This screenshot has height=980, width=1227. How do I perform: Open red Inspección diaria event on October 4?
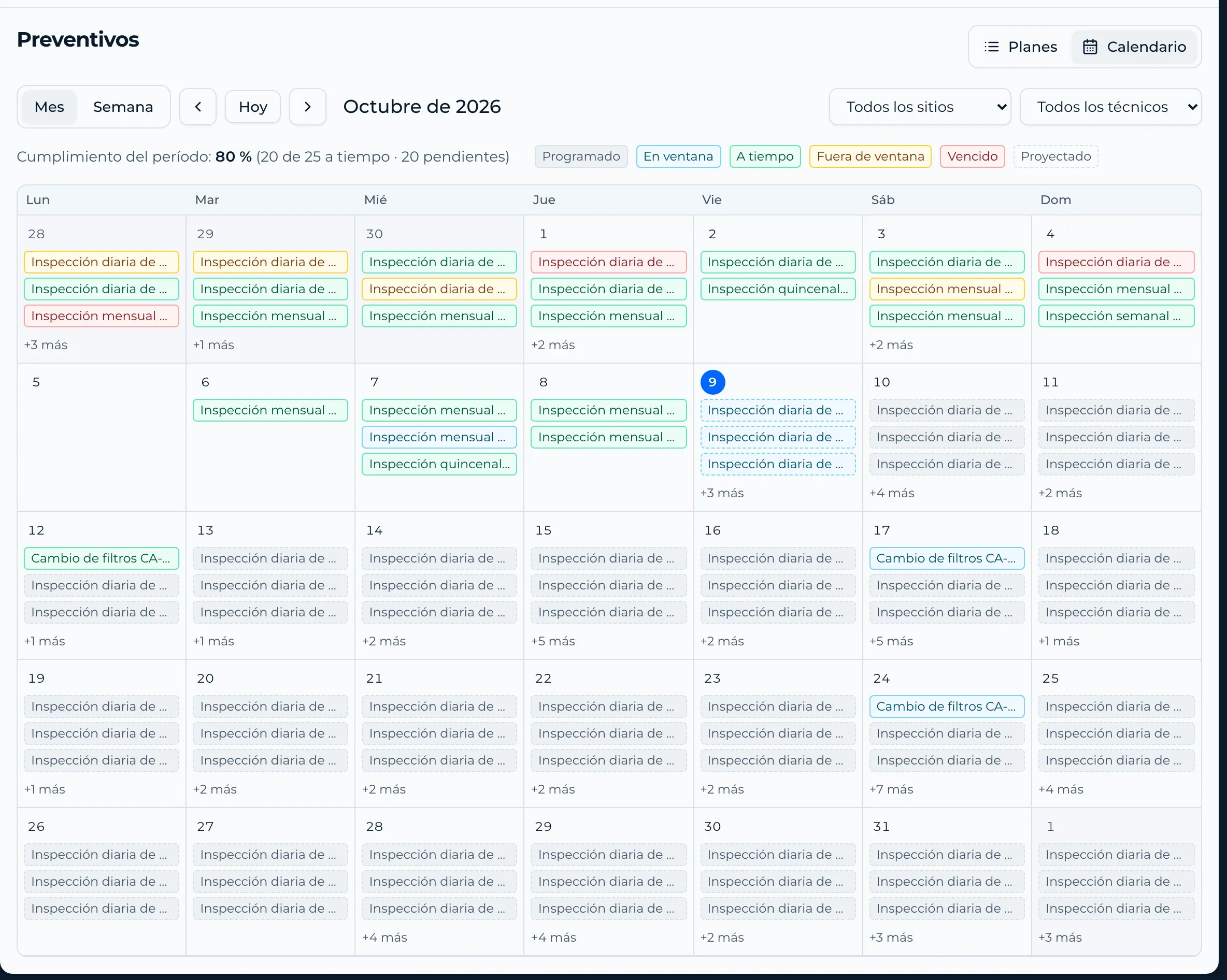1116,262
